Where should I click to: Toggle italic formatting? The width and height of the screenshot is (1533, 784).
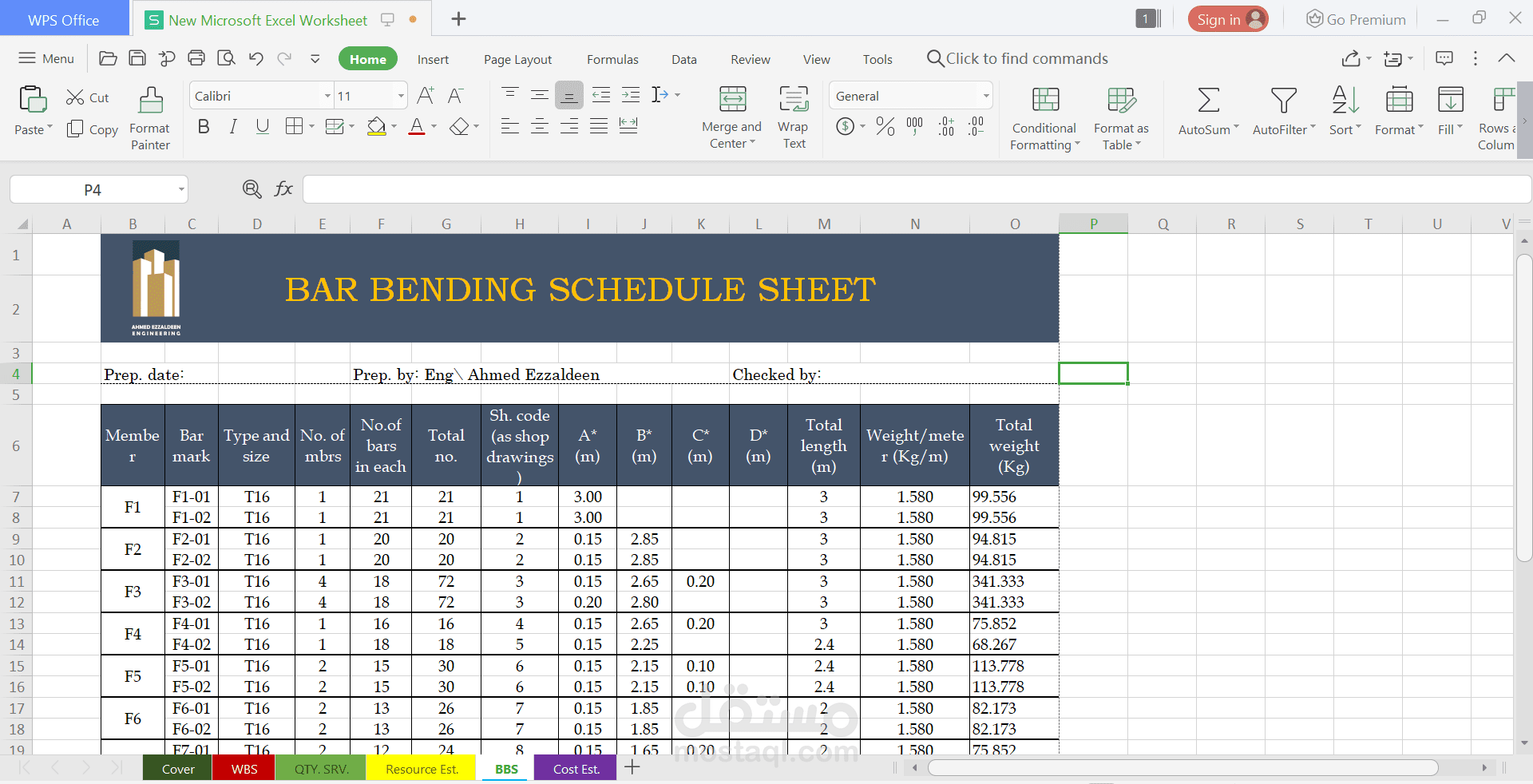[x=233, y=126]
